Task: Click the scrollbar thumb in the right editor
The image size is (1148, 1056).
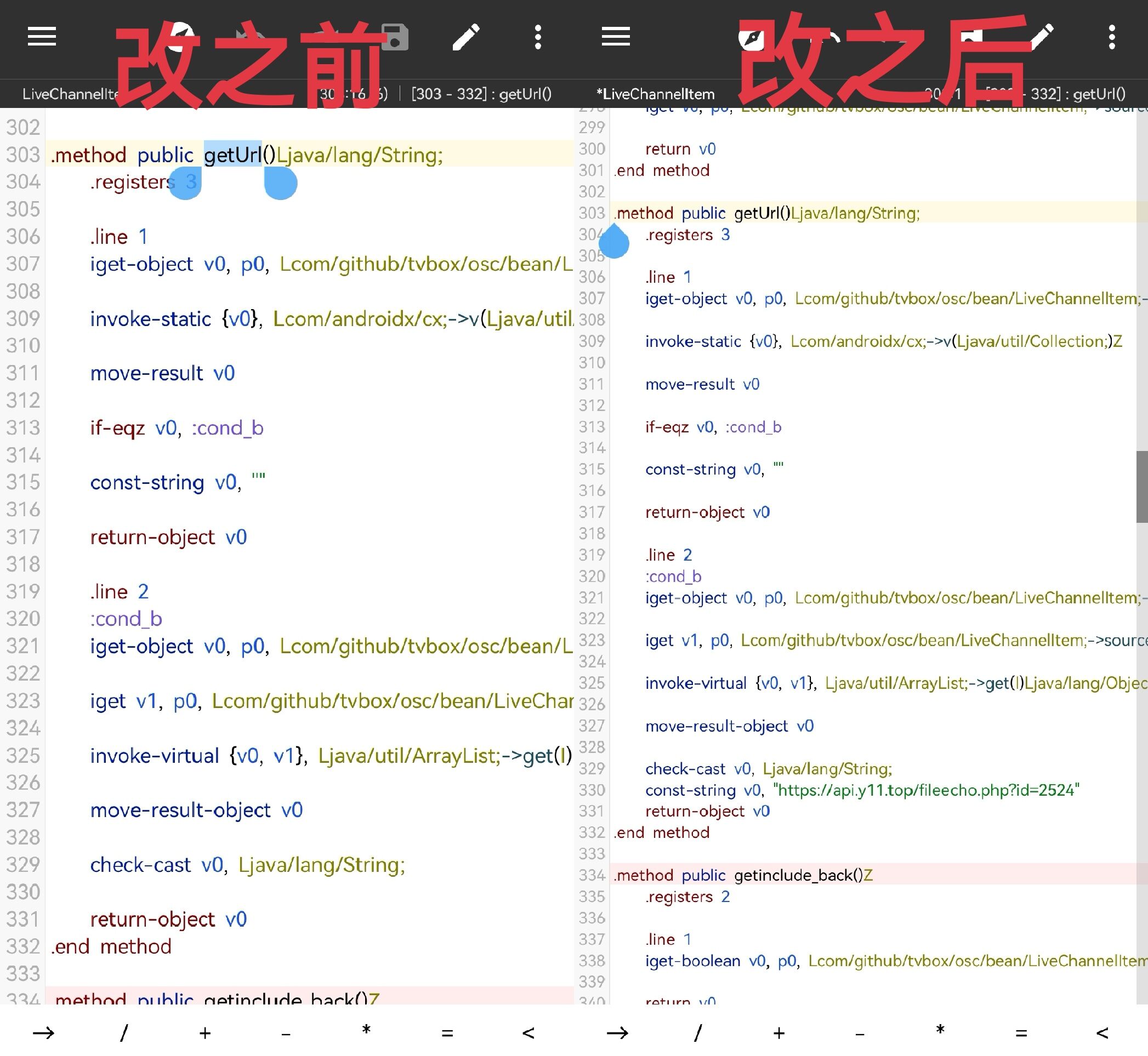Action: tap(1142, 486)
